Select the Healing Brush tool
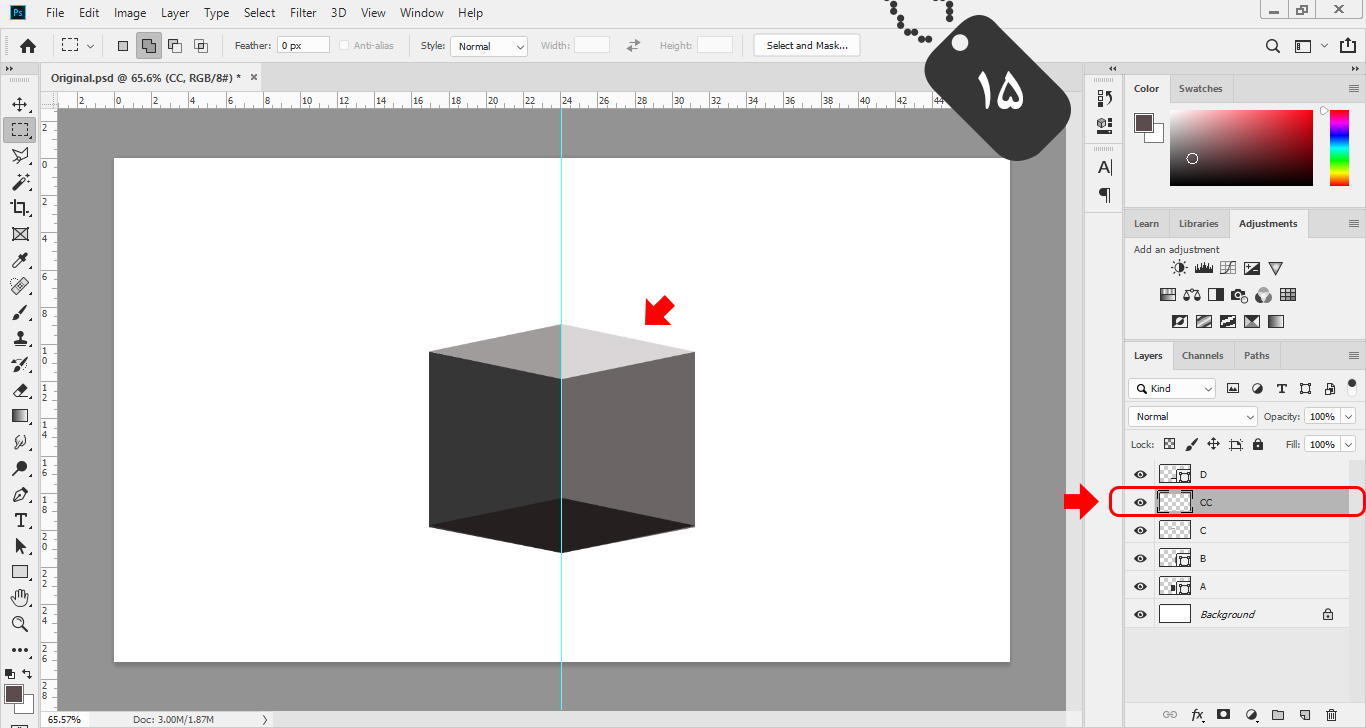The width and height of the screenshot is (1366, 728). [20, 286]
